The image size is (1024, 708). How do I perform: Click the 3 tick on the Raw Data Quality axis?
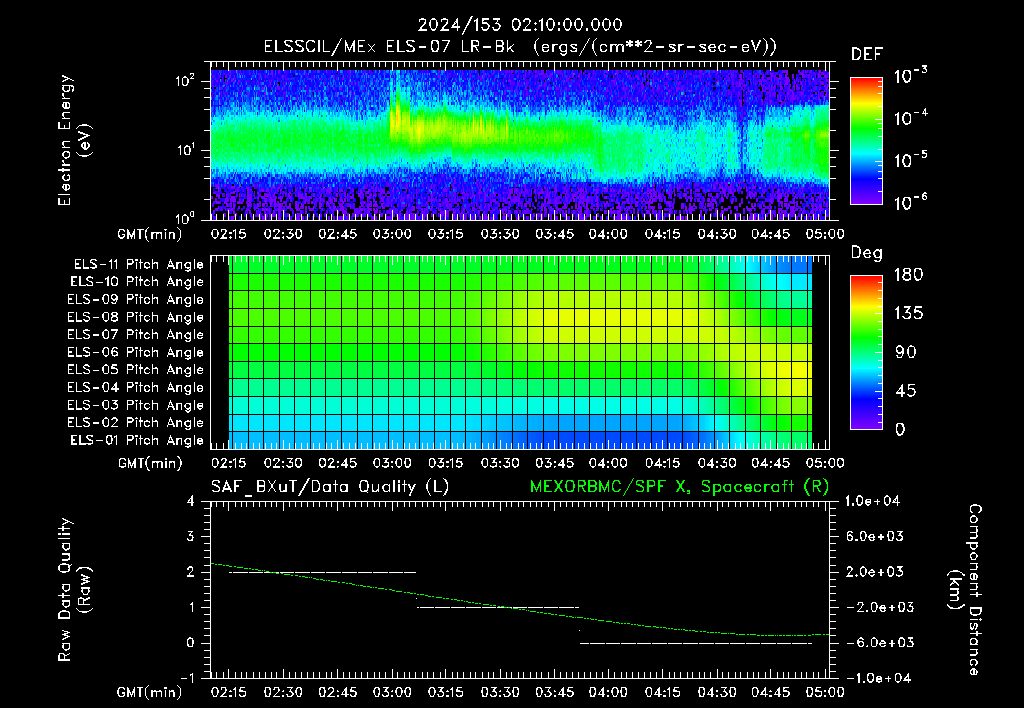click(x=190, y=537)
